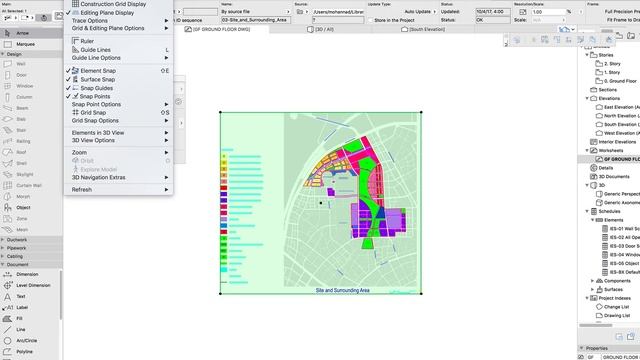Open the Refresh submenu
Image resolution: width=640 pixels, height=360 pixels.
118,190
